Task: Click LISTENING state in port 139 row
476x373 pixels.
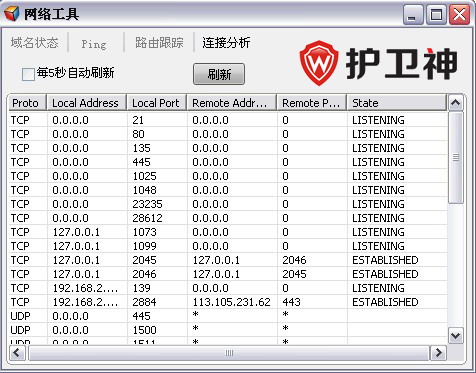Action: click(x=378, y=288)
